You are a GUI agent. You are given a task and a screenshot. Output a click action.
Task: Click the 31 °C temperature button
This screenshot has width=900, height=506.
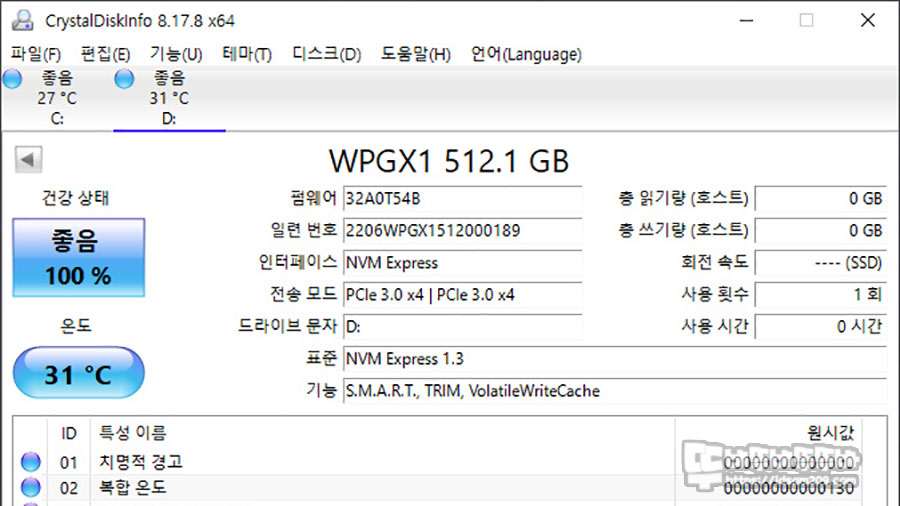click(79, 373)
